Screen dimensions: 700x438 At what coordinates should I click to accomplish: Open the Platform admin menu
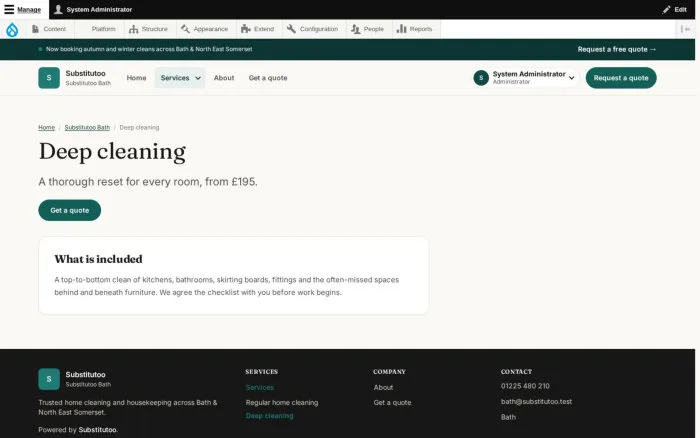point(97,29)
